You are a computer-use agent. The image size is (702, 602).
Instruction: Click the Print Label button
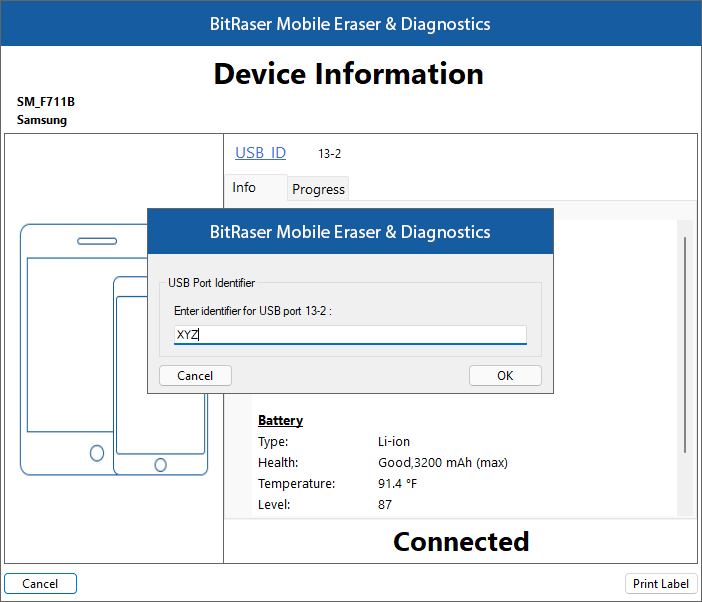pyautogui.click(x=660, y=584)
